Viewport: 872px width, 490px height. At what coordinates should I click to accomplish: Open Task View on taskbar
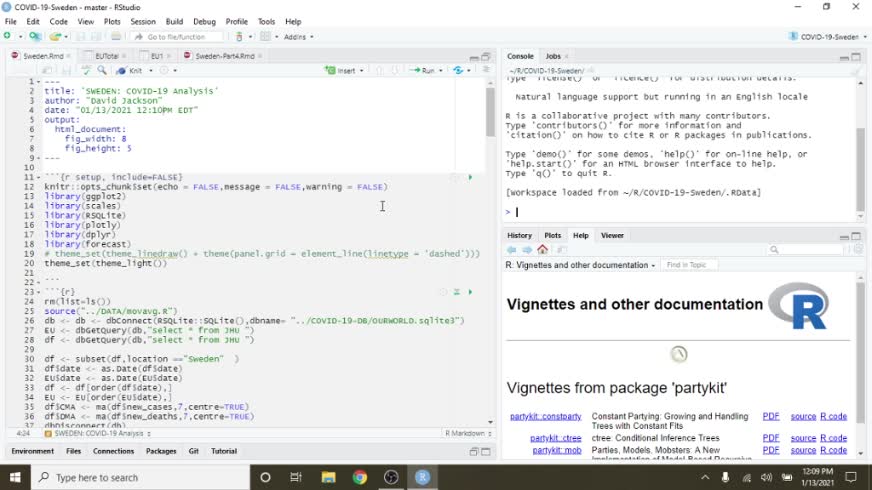pyautogui.click(x=296, y=477)
